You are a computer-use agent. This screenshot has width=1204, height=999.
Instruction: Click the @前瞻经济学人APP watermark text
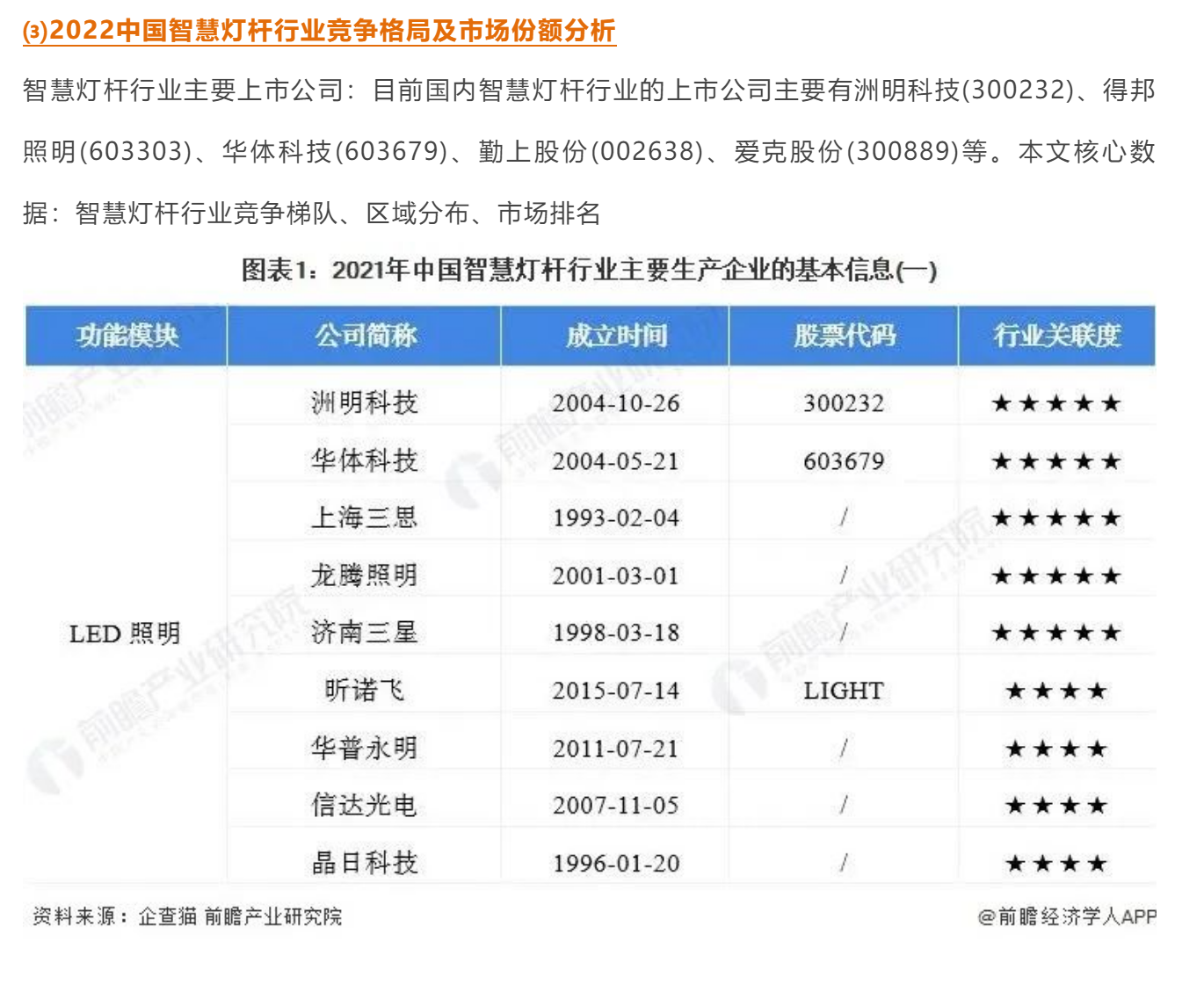coord(1067,916)
